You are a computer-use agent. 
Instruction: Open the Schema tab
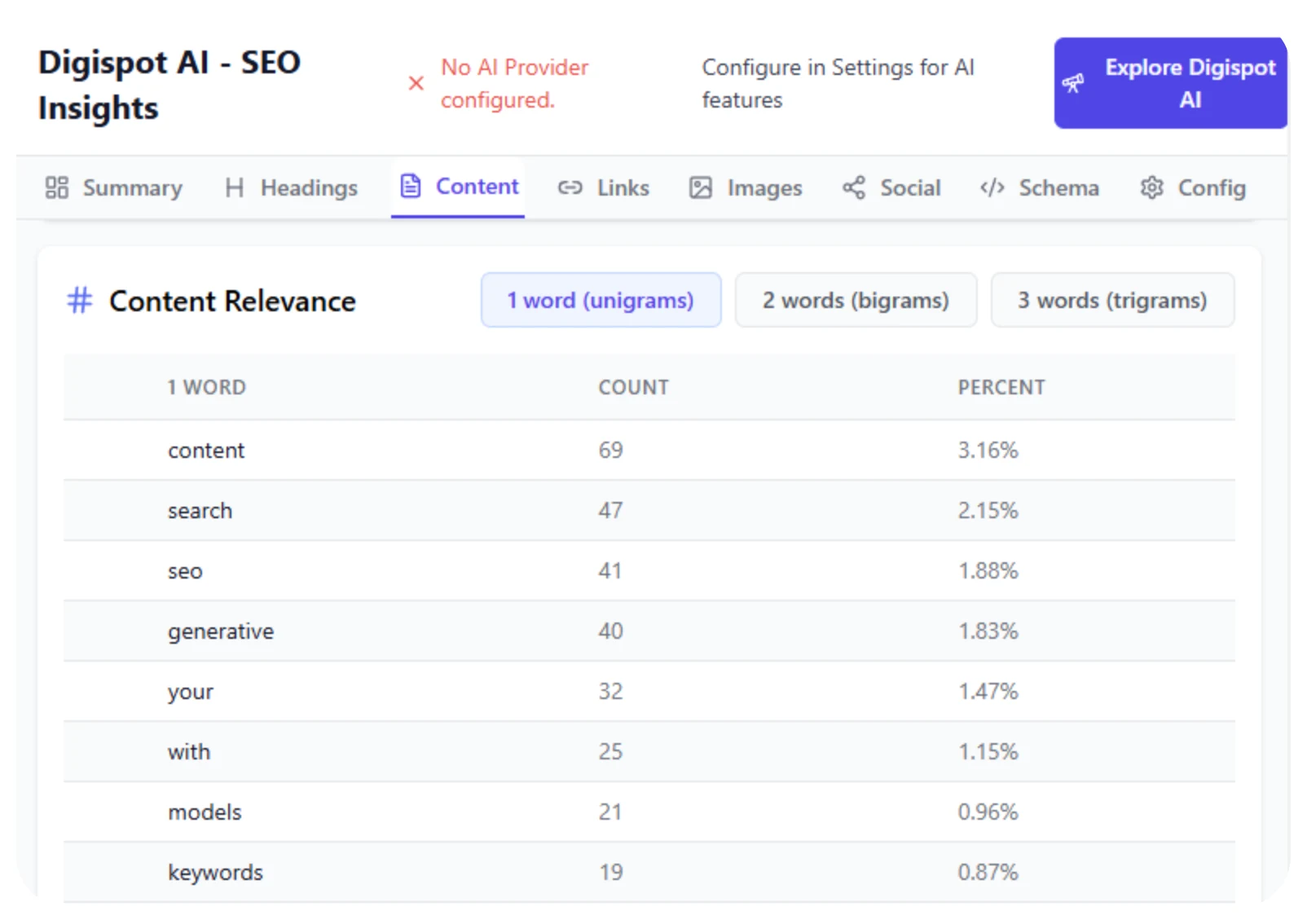pyautogui.click(x=1039, y=188)
